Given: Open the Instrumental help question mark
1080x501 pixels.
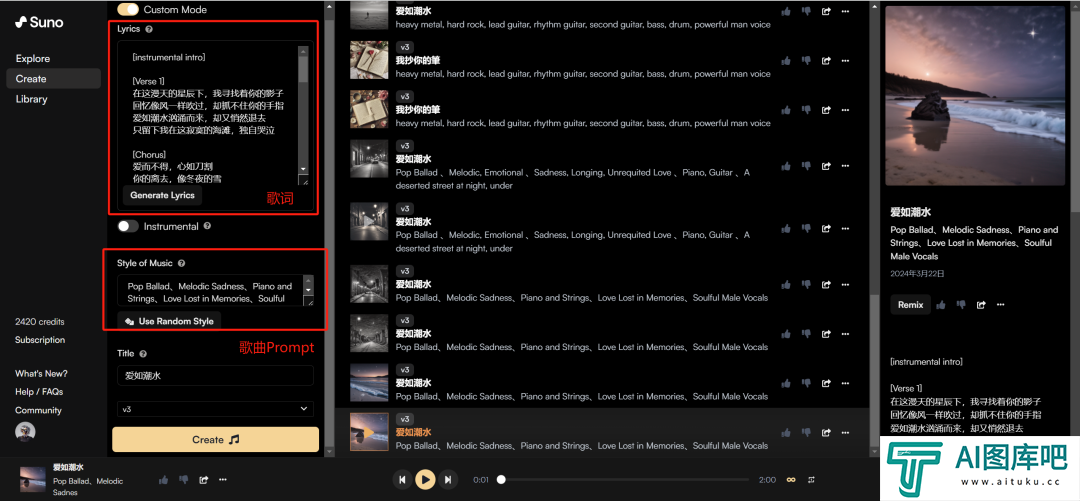Looking at the screenshot, I should click(207, 226).
